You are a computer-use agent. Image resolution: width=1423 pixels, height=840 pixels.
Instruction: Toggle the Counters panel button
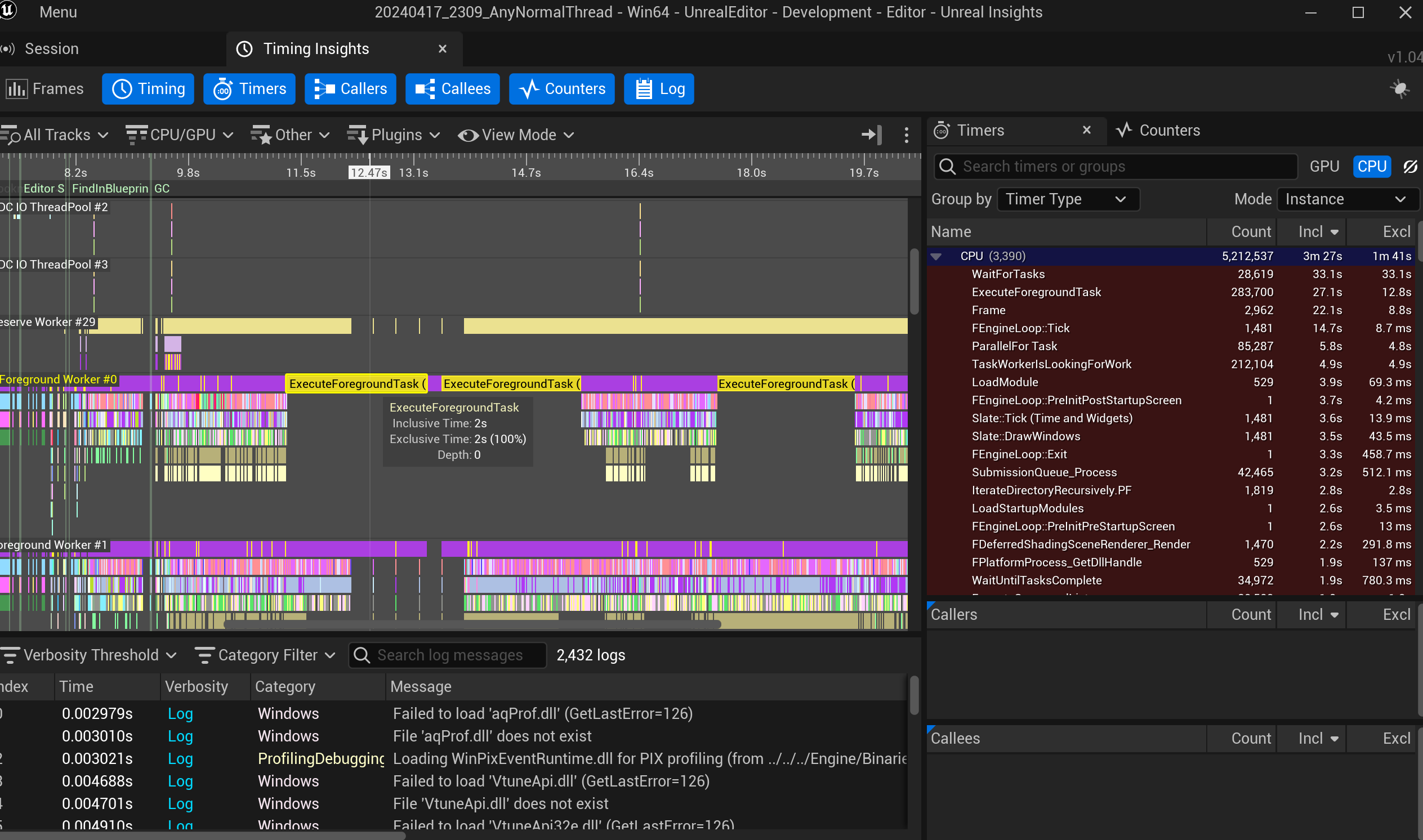(561, 89)
